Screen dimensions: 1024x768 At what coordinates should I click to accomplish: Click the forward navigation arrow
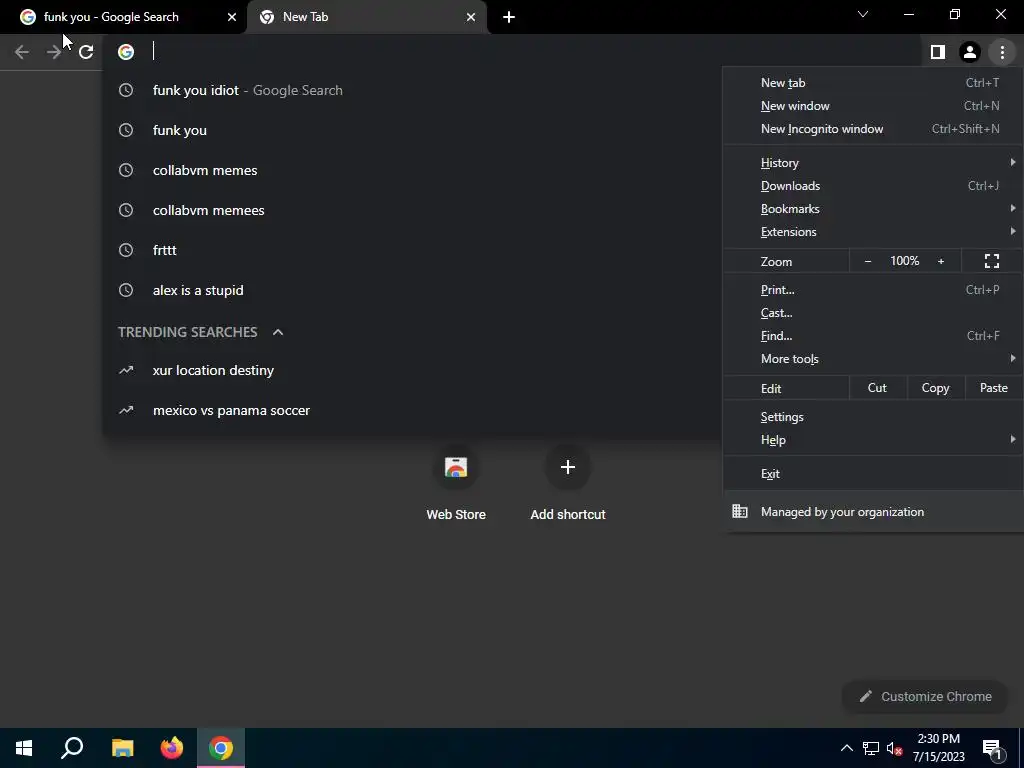54,52
